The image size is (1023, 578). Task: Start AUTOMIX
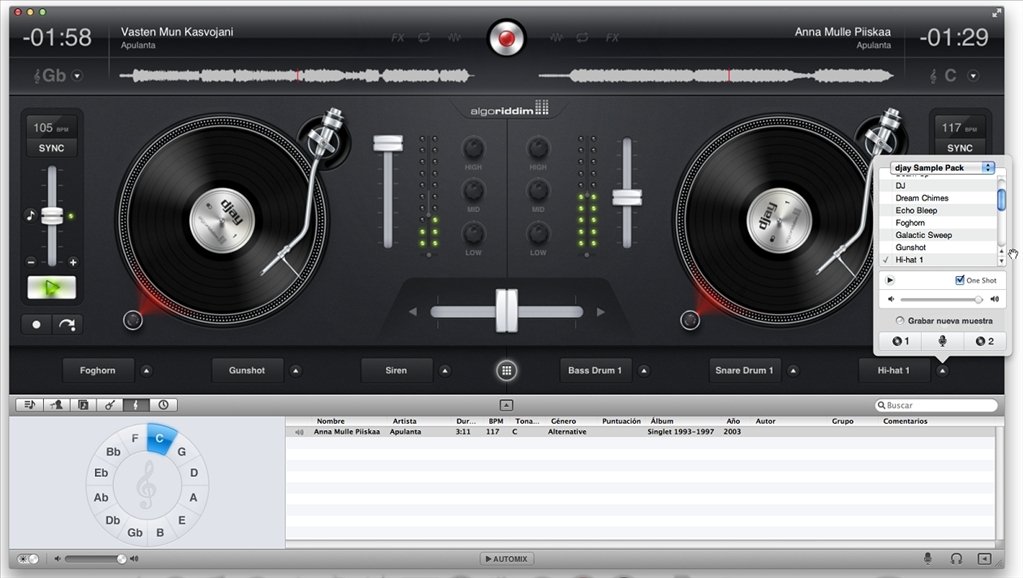coord(506,559)
